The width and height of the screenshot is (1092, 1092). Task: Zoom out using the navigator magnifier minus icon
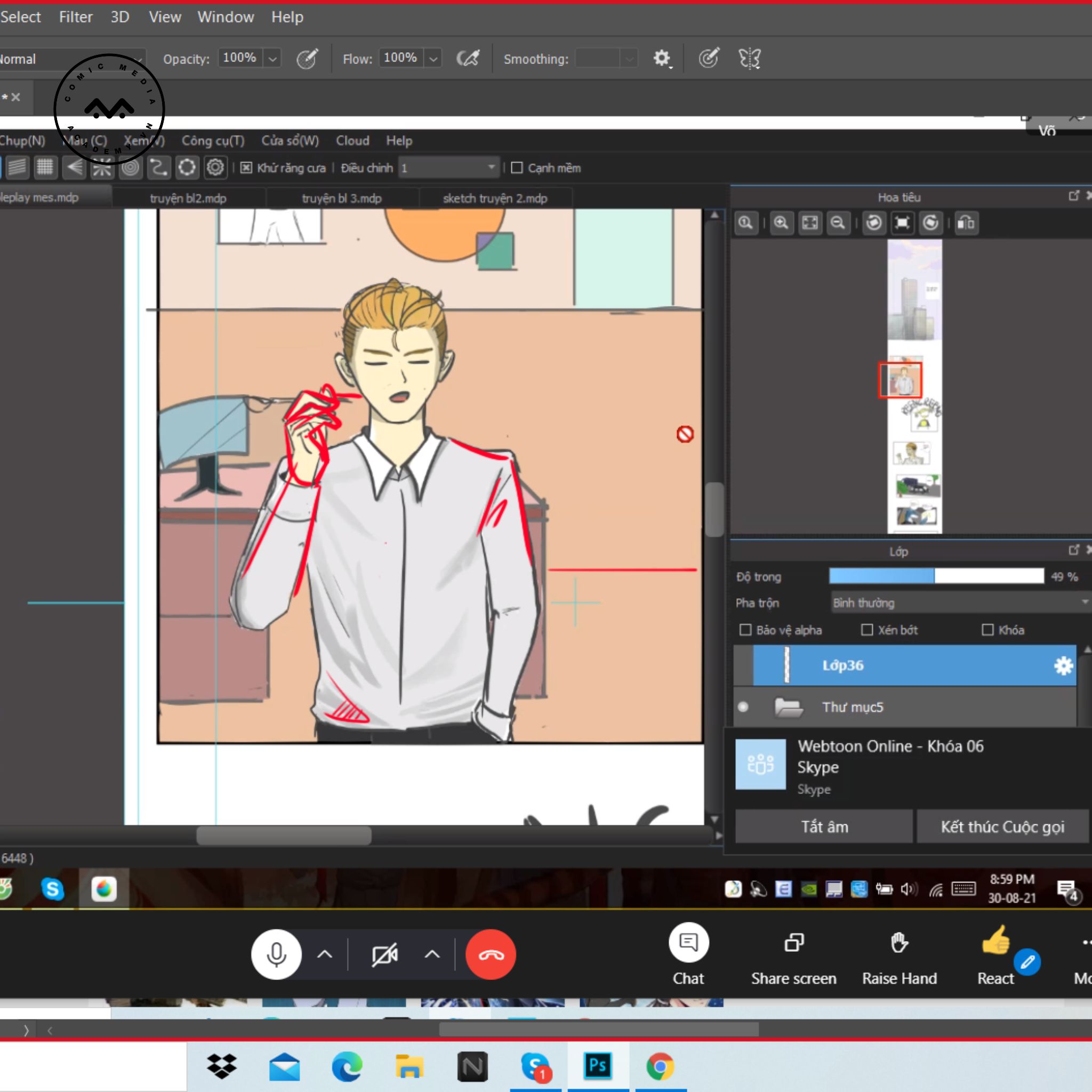(x=838, y=223)
